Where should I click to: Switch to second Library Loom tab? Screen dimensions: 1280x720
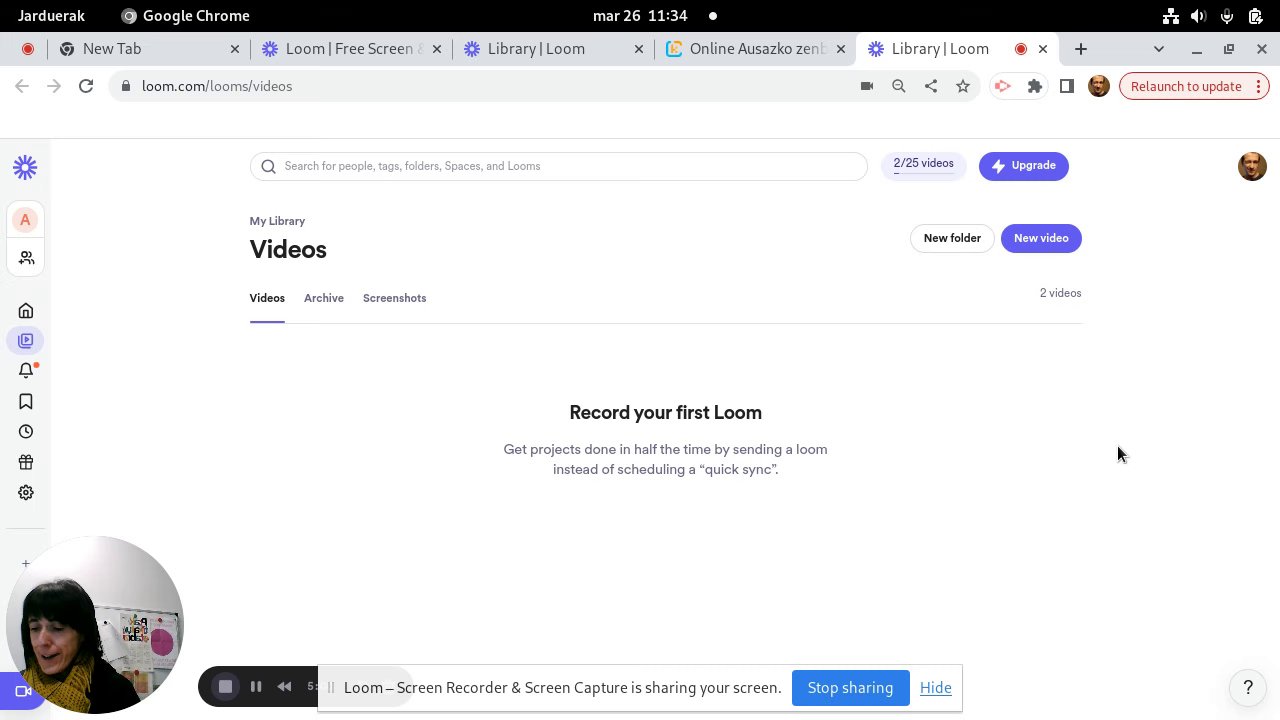click(552, 49)
